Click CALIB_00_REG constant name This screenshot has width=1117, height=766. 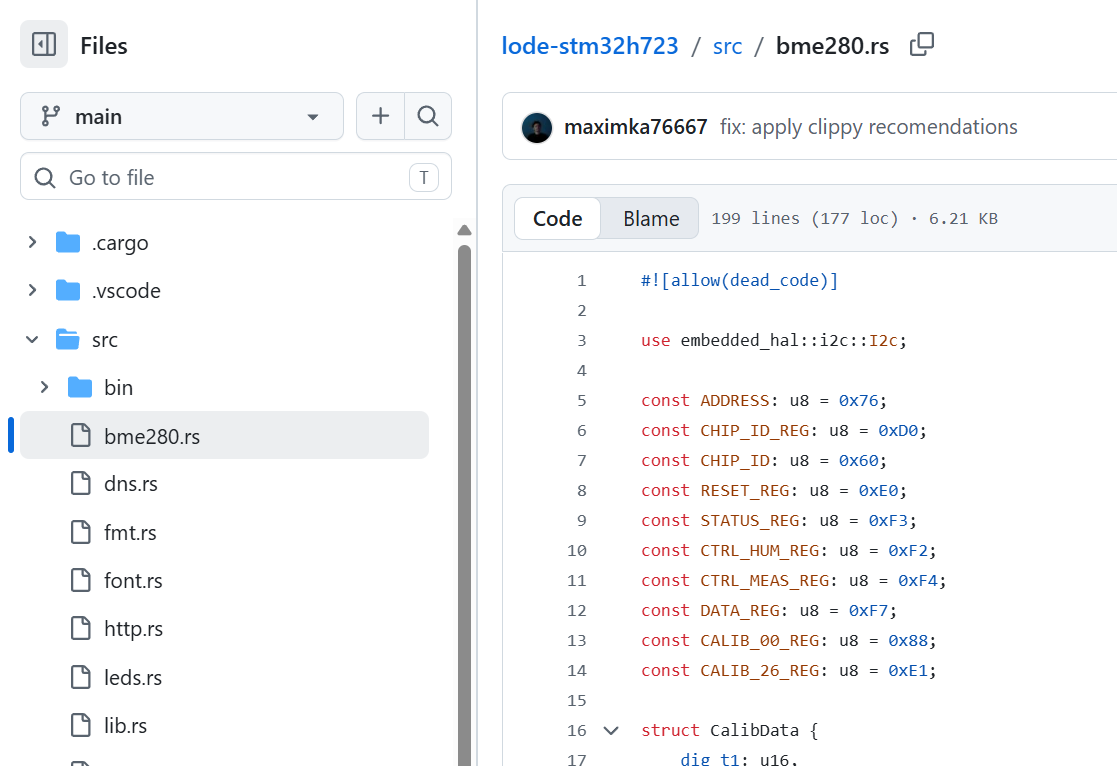759,640
